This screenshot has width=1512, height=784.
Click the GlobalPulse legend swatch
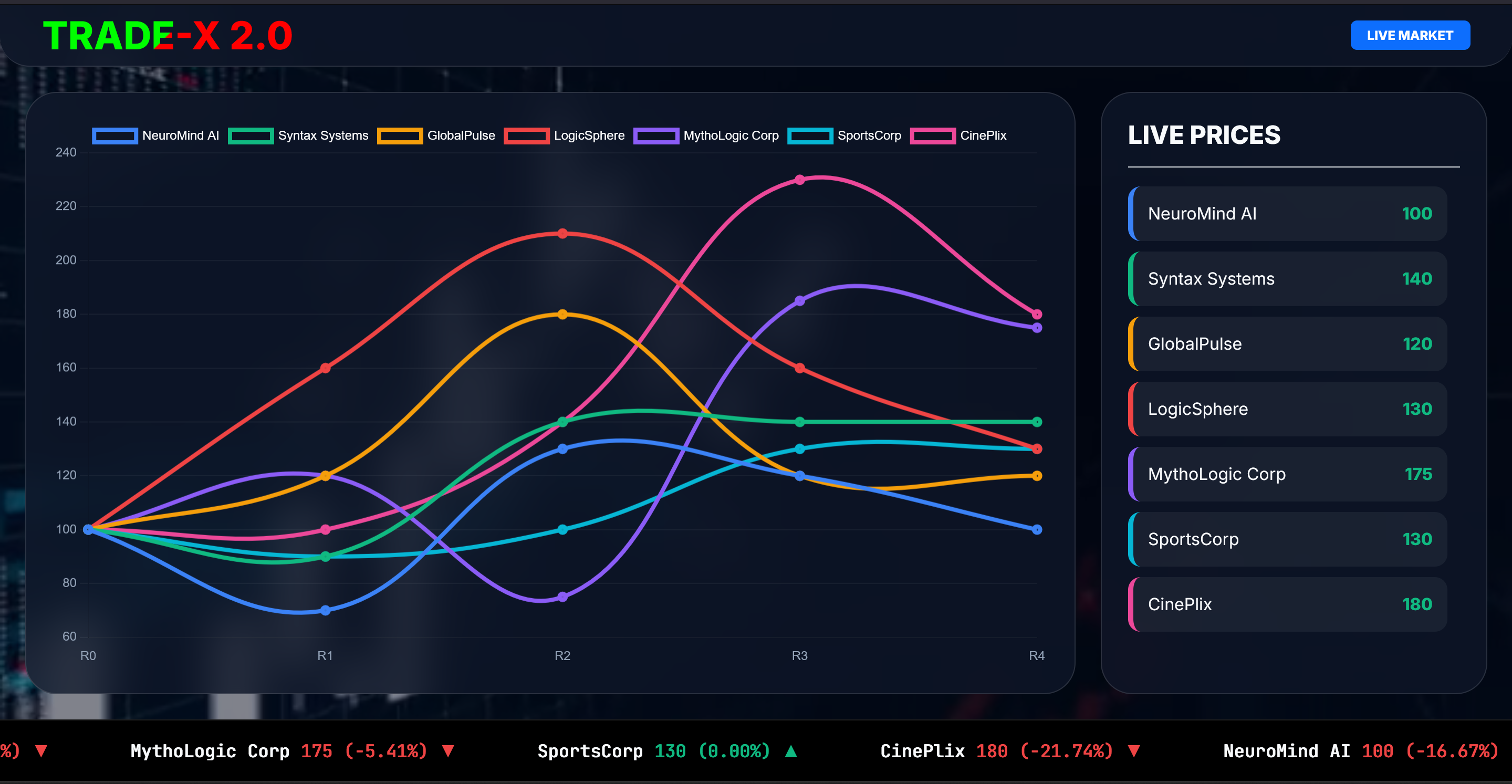(401, 135)
